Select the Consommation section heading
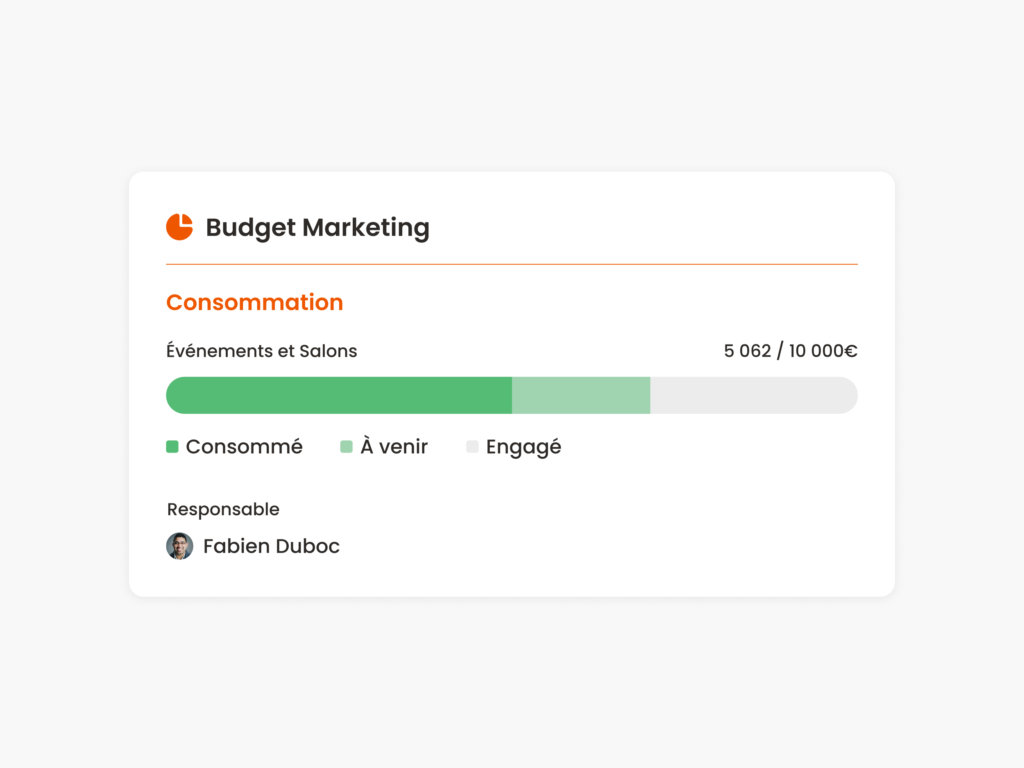 [x=254, y=302]
